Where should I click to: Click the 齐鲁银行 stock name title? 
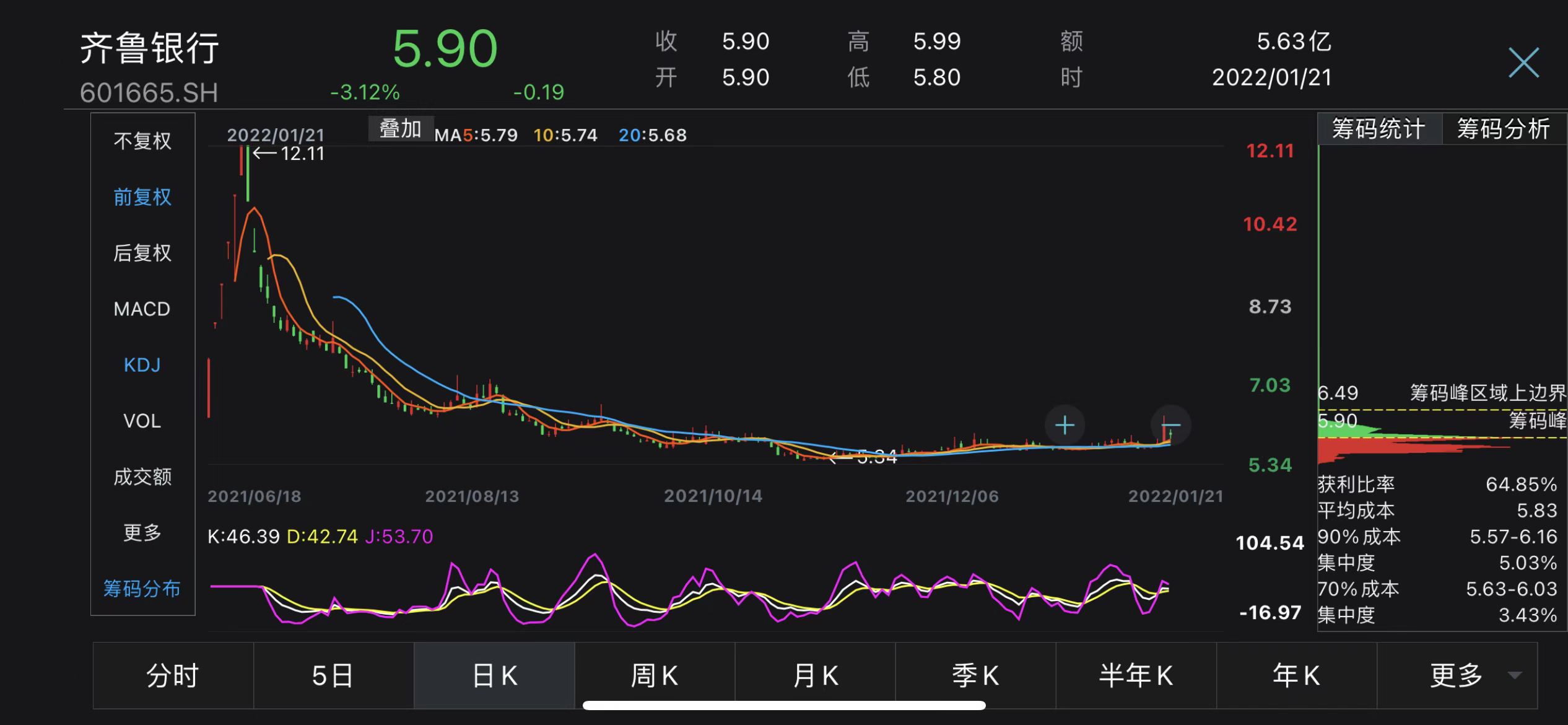(x=150, y=48)
